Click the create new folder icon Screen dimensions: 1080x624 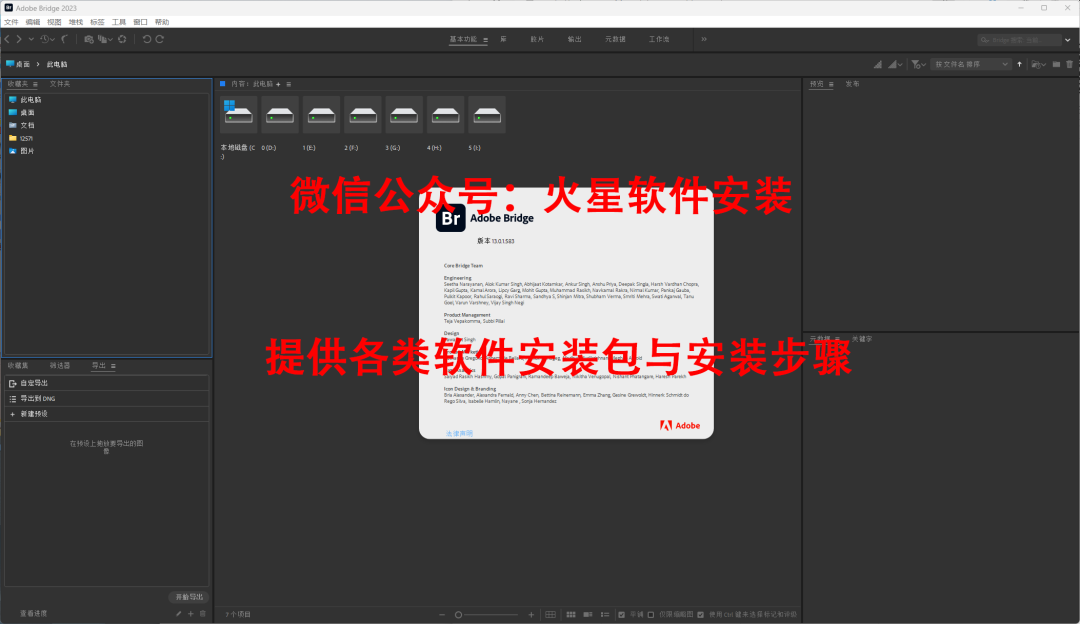coord(1057,64)
